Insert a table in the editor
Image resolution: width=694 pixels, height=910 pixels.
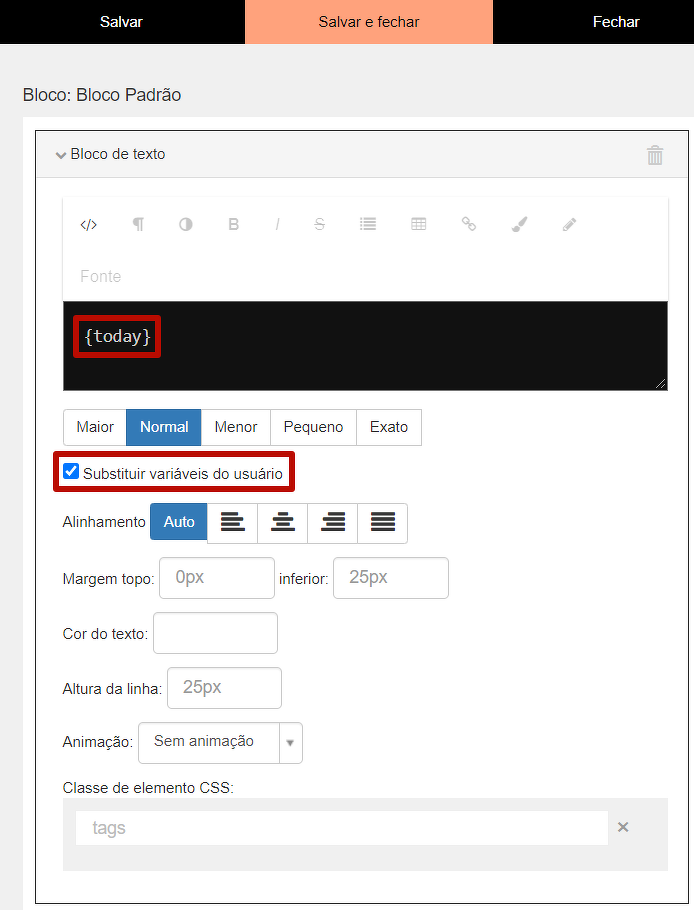(419, 225)
